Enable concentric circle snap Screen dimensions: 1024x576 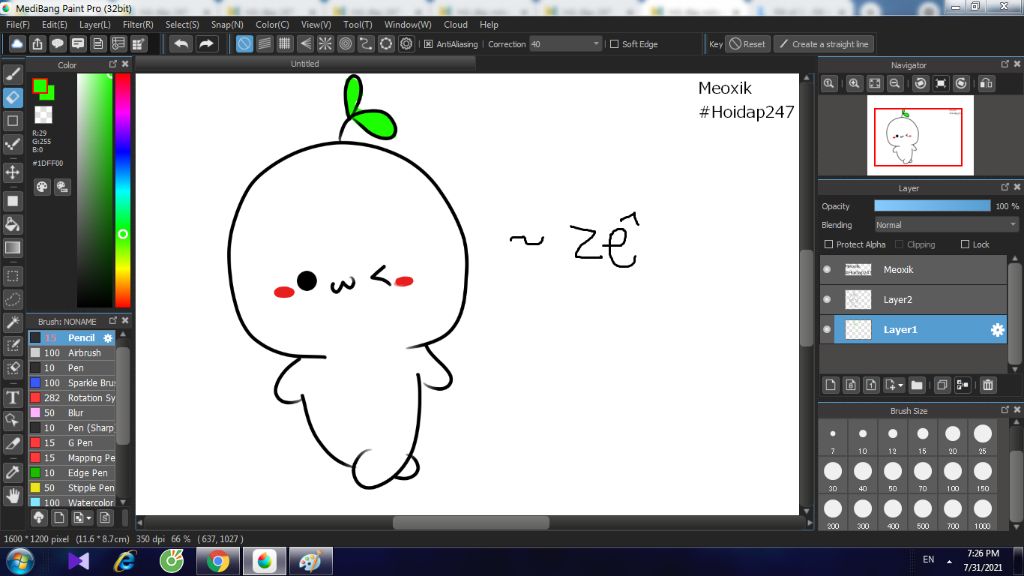(x=345, y=44)
